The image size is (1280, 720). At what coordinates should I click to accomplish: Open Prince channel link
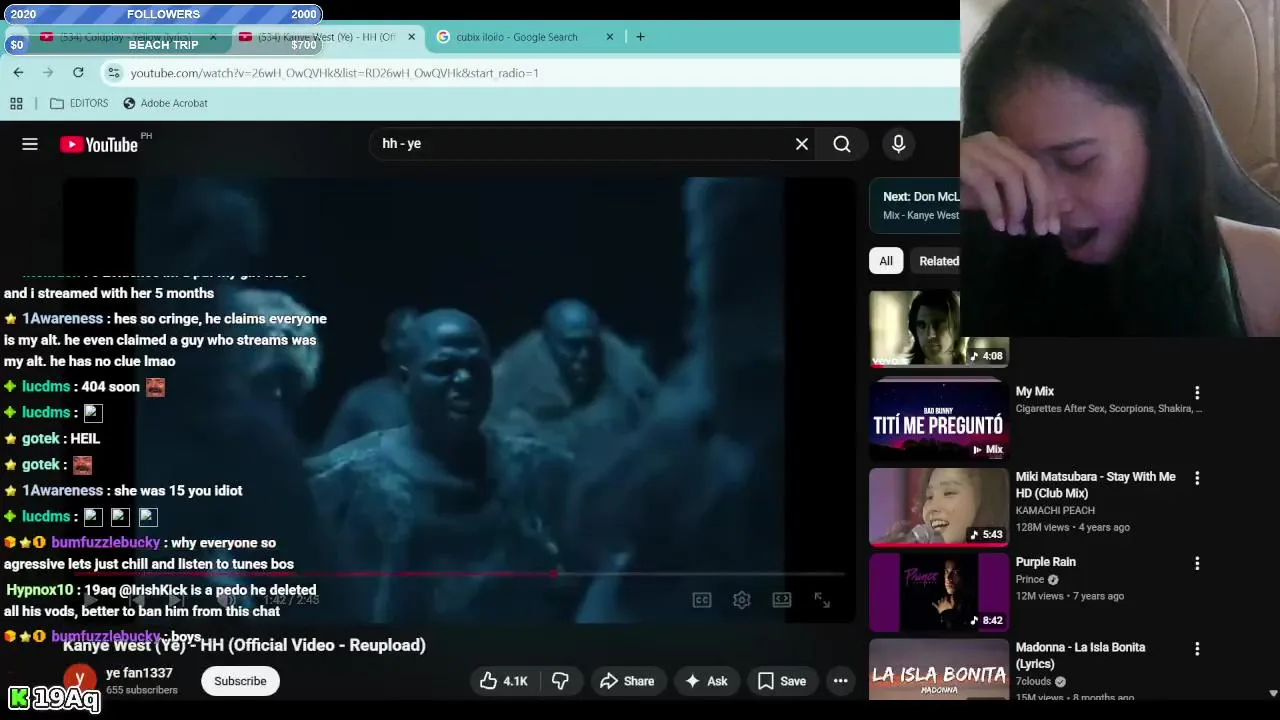coord(1030,579)
